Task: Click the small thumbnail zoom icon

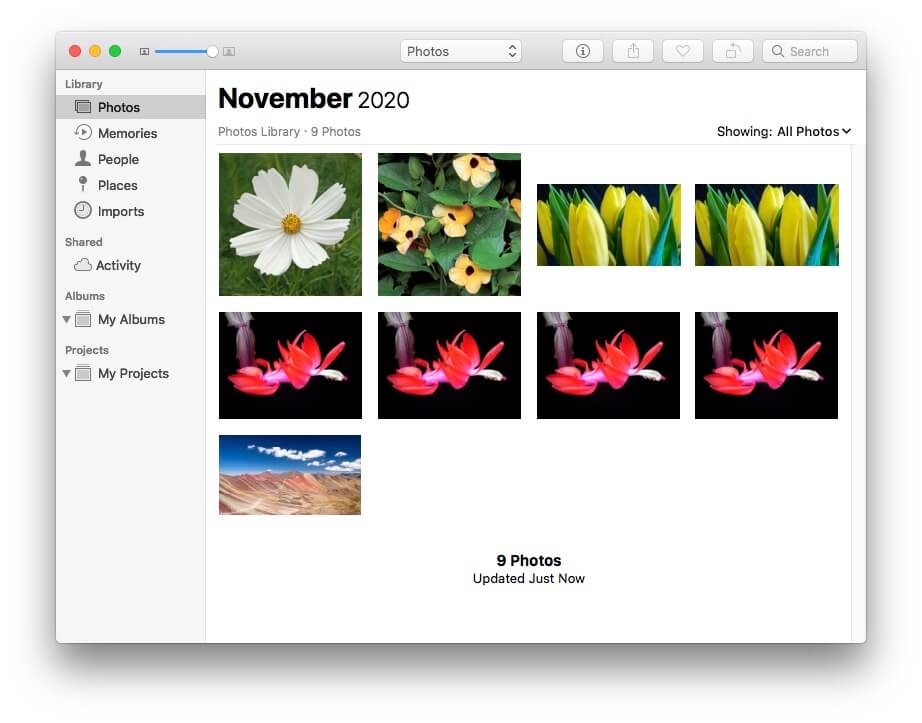Action: pyautogui.click(x=144, y=52)
